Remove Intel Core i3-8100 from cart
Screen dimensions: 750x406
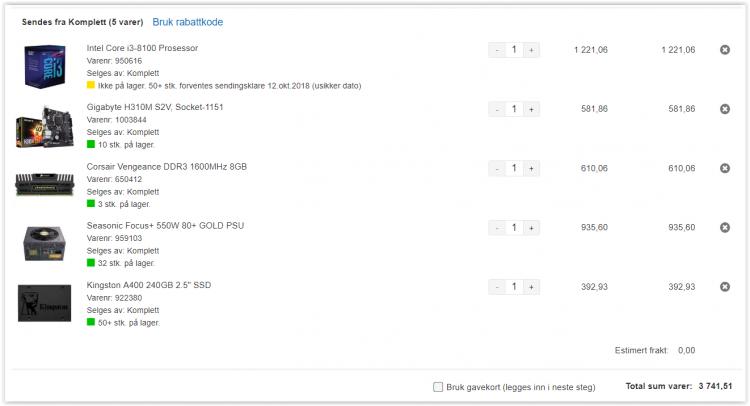725,50
